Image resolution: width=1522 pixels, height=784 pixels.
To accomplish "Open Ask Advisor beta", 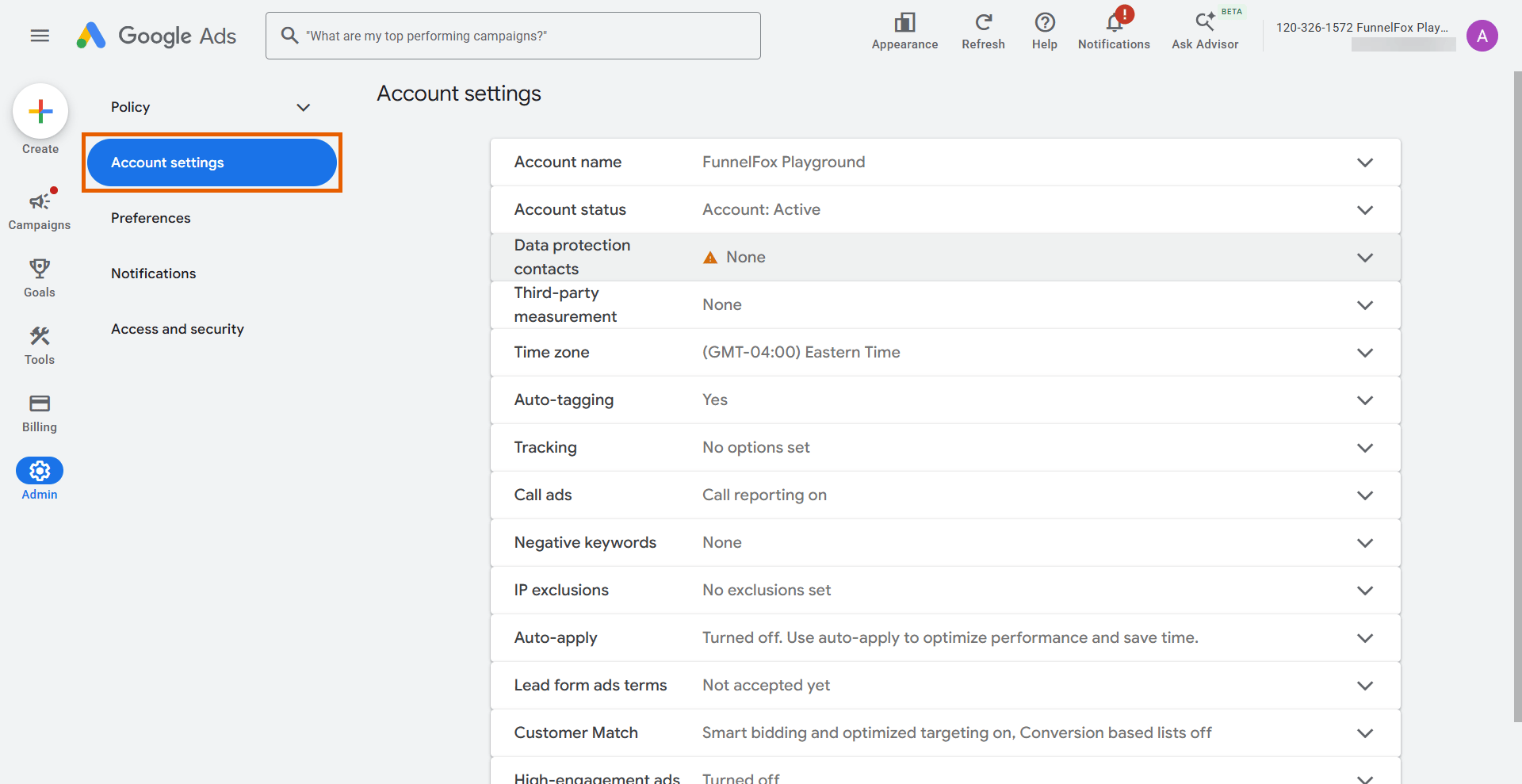I will click(1206, 32).
